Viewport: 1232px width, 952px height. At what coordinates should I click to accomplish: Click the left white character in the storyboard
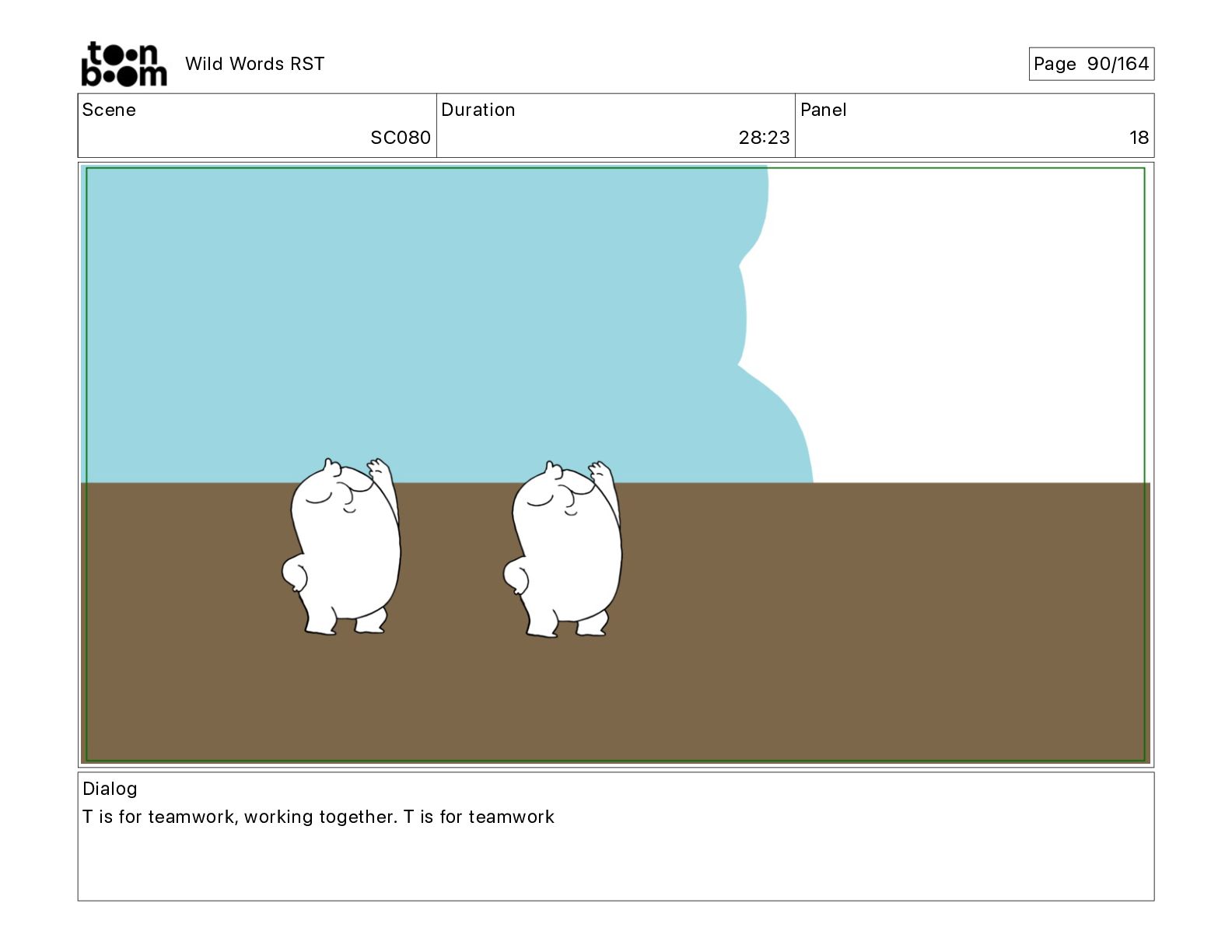[341, 547]
